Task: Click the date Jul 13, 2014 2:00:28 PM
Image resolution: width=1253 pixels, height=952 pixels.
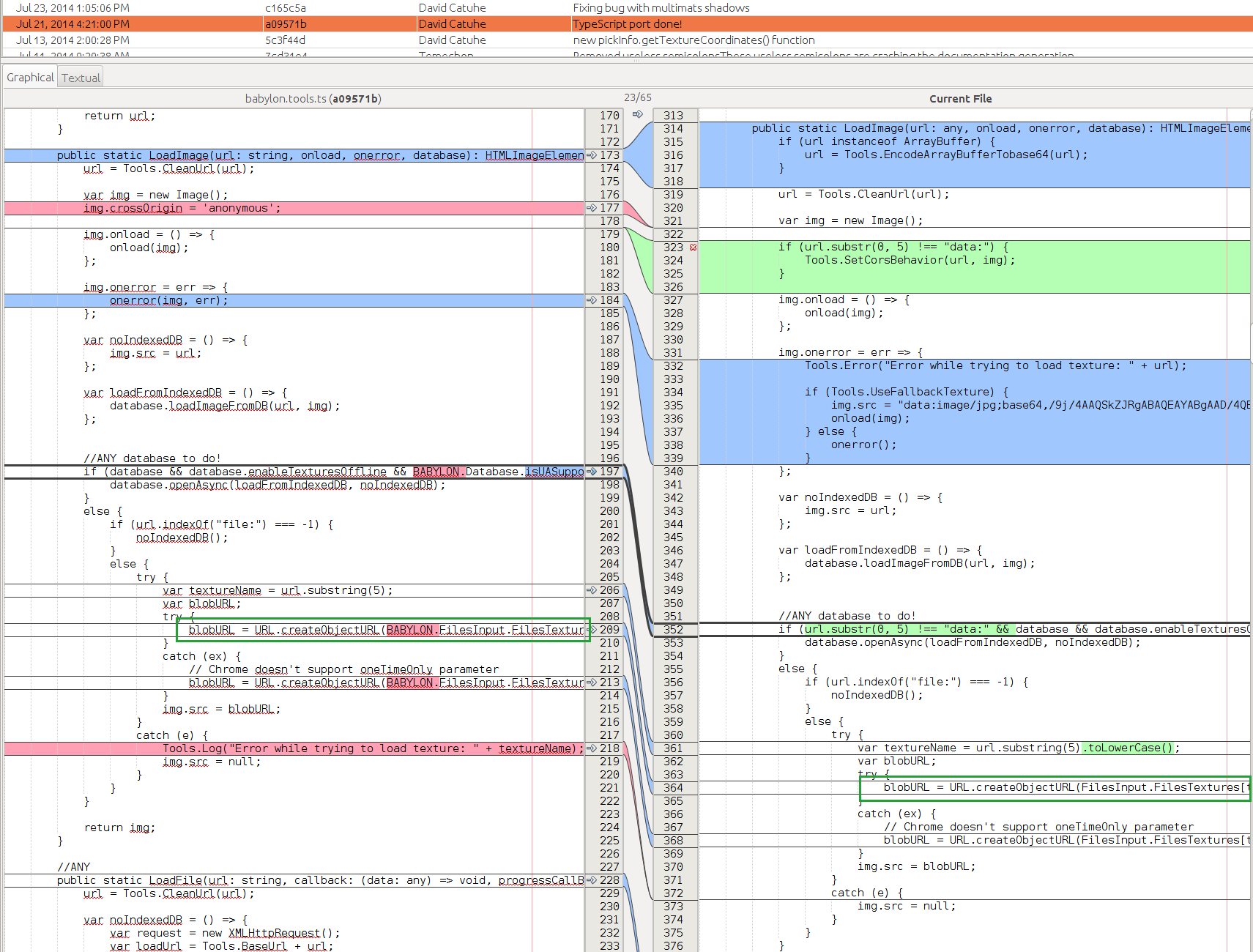Action: click(72, 40)
